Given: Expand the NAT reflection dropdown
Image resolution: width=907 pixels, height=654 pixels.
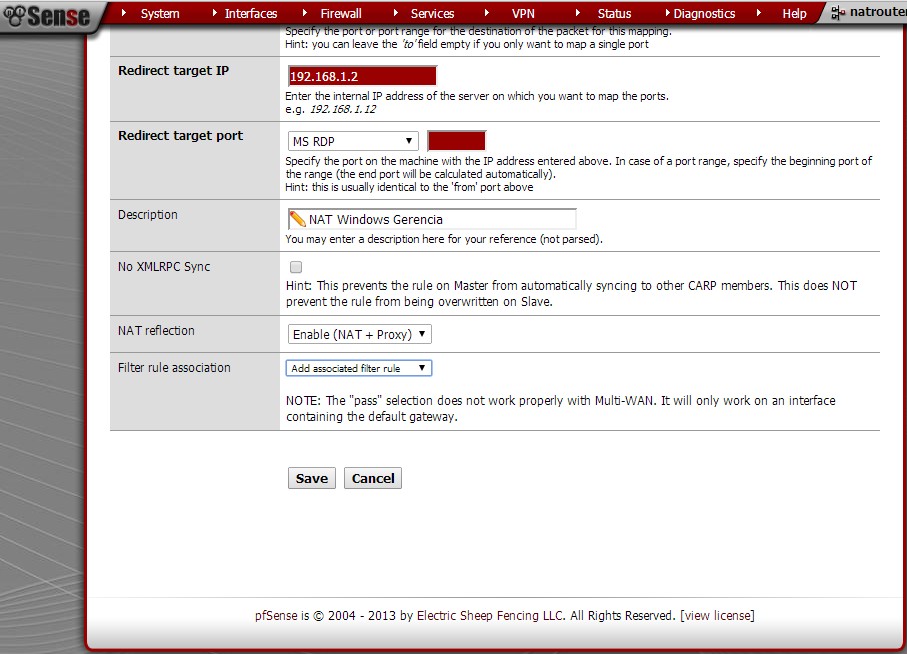Looking at the screenshot, I should coord(360,334).
